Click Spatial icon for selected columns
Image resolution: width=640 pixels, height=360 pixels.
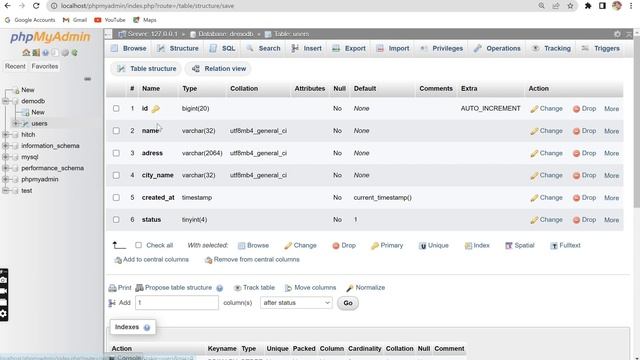click(x=509, y=246)
